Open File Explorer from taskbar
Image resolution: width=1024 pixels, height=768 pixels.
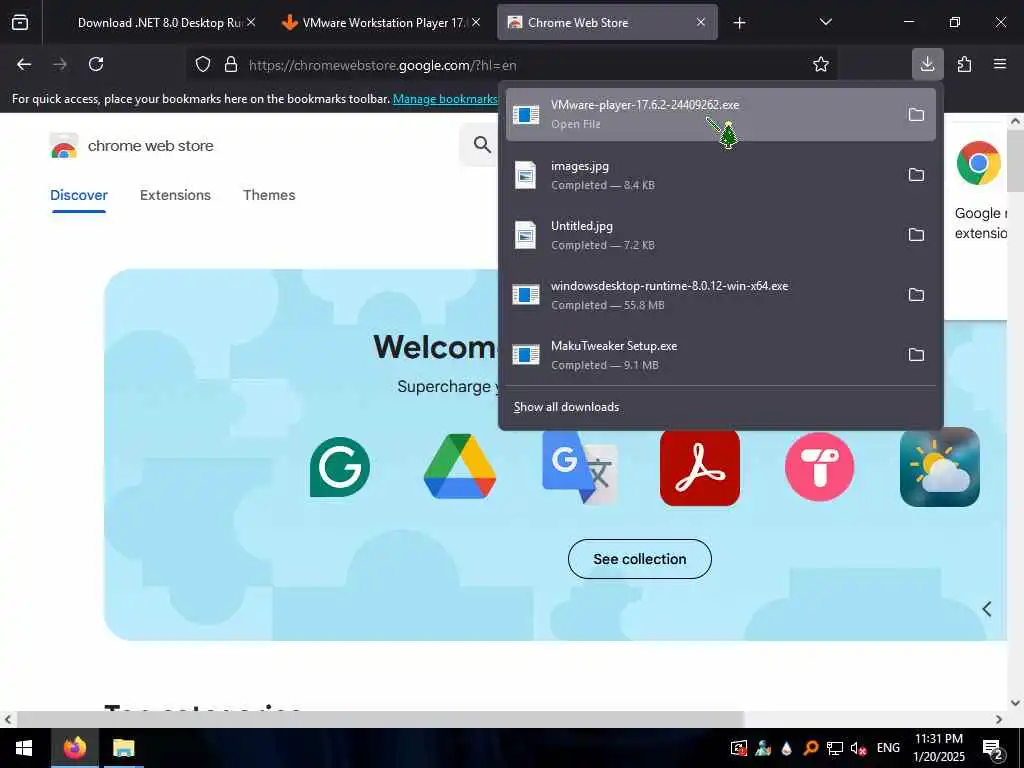point(123,748)
